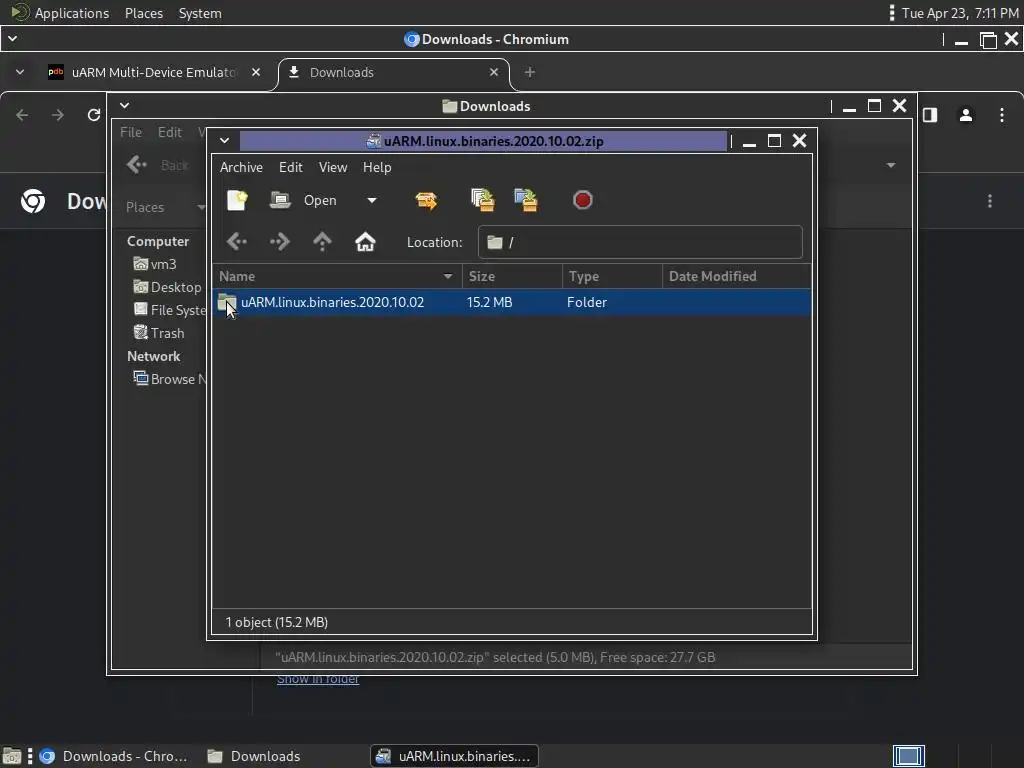Add a folder to the archive icon

pos(526,200)
